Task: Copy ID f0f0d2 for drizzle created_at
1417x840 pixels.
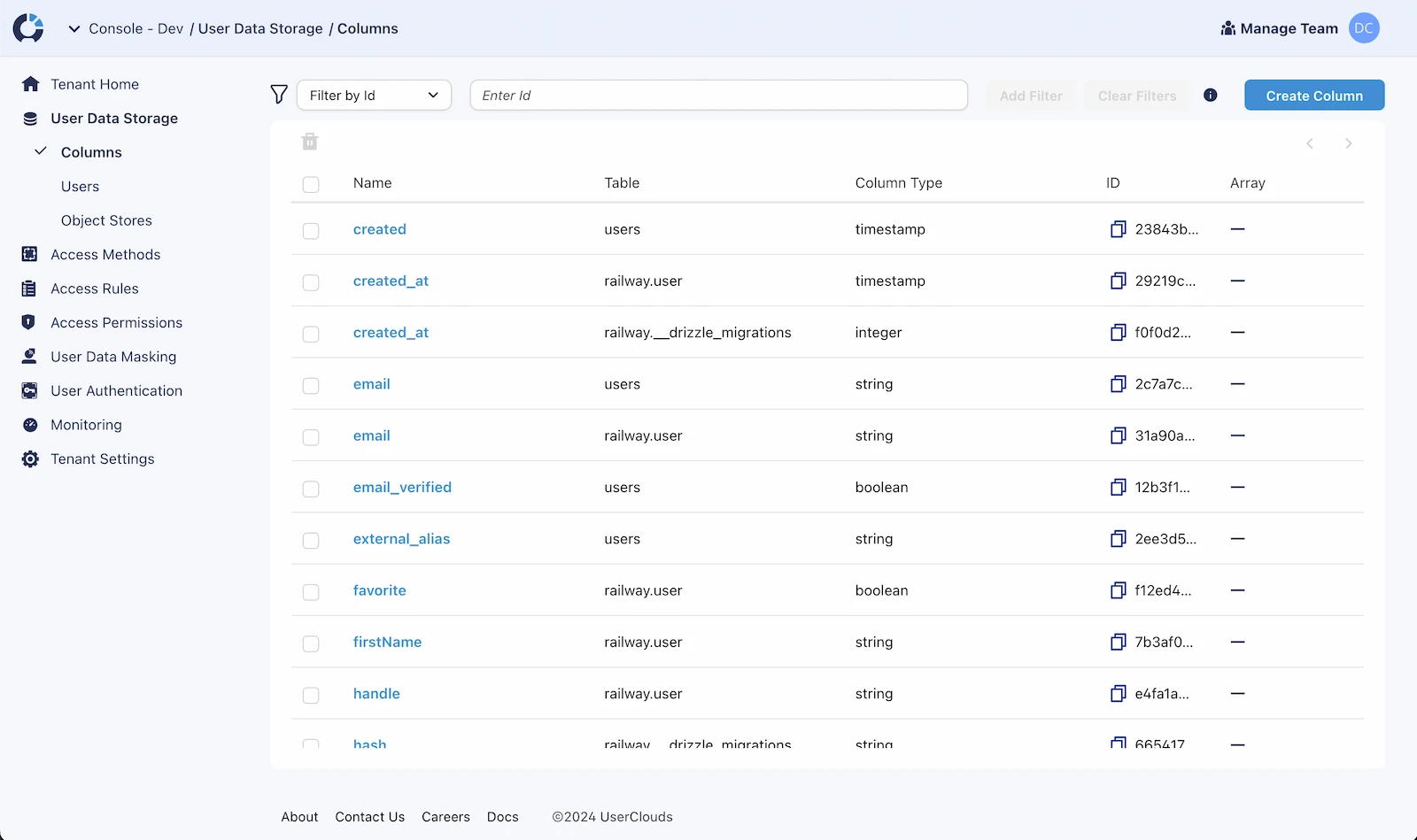Action: click(x=1119, y=333)
